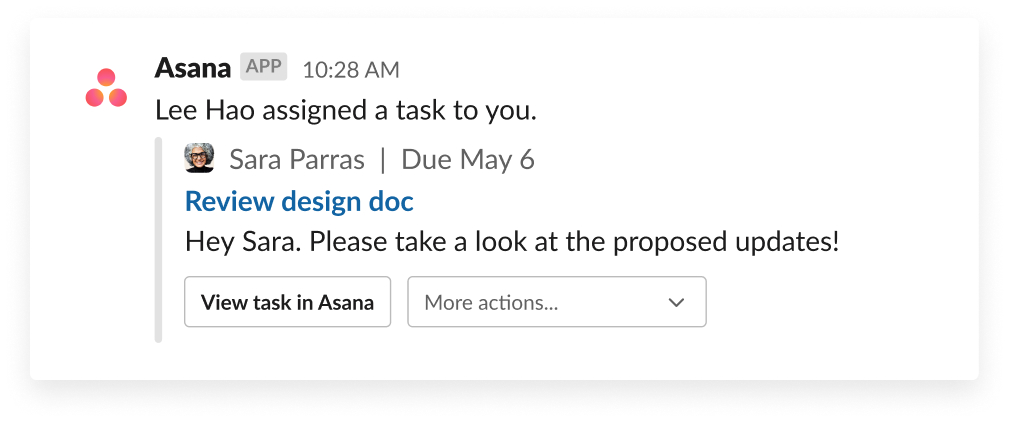1009x422 pixels.
Task: Click the chevron arrow in More actions
Action: coord(676,302)
